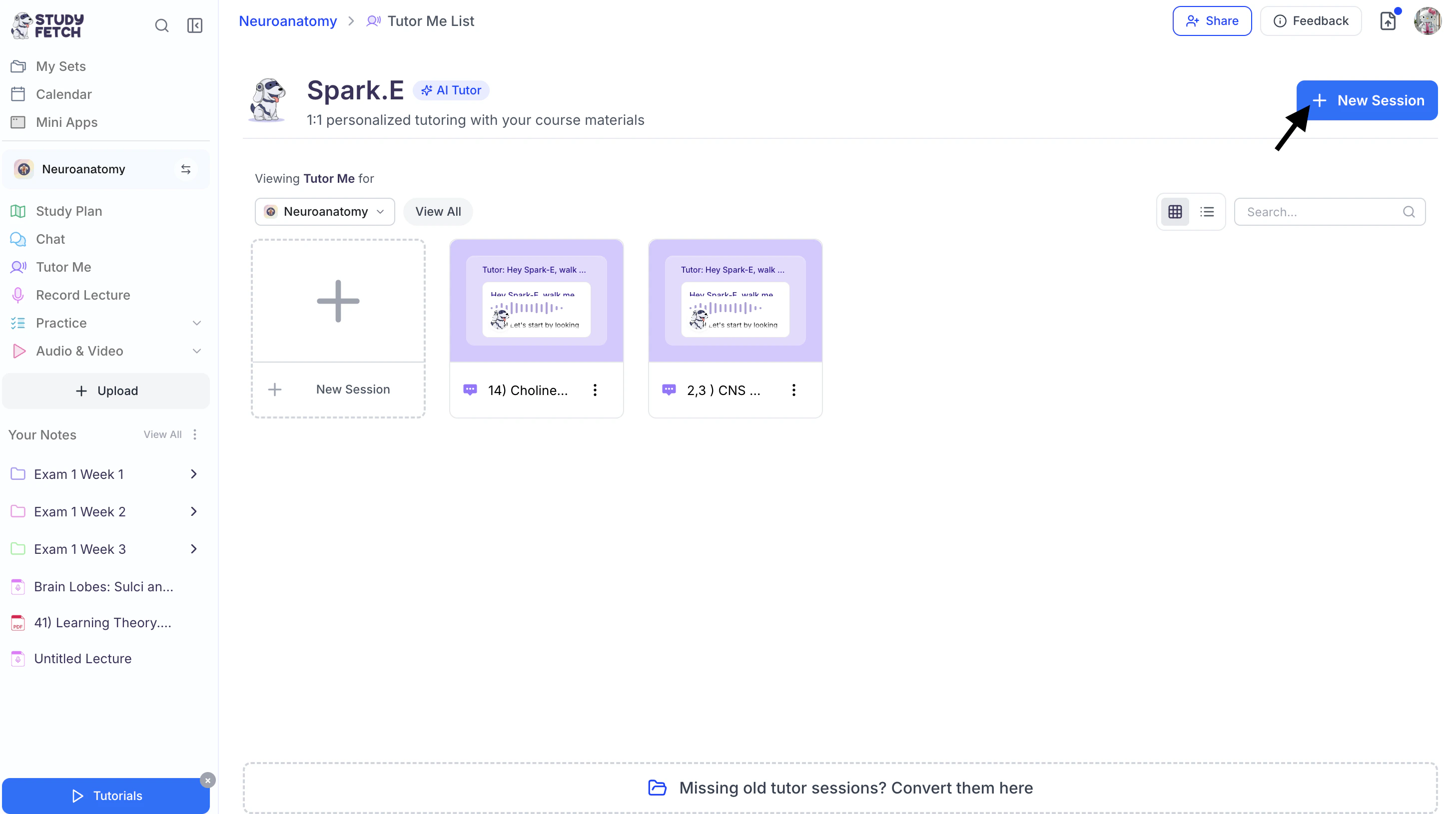Open the Neuroanatomy set filter dropdown
1456x814 pixels.
[x=324, y=212]
